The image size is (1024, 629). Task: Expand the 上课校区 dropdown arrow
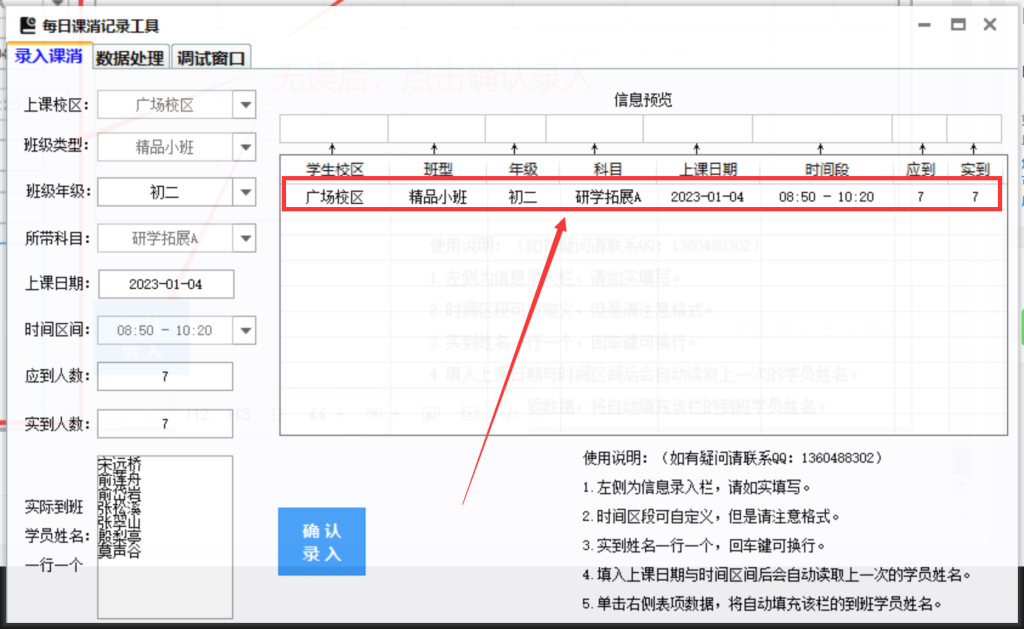[x=245, y=105]
